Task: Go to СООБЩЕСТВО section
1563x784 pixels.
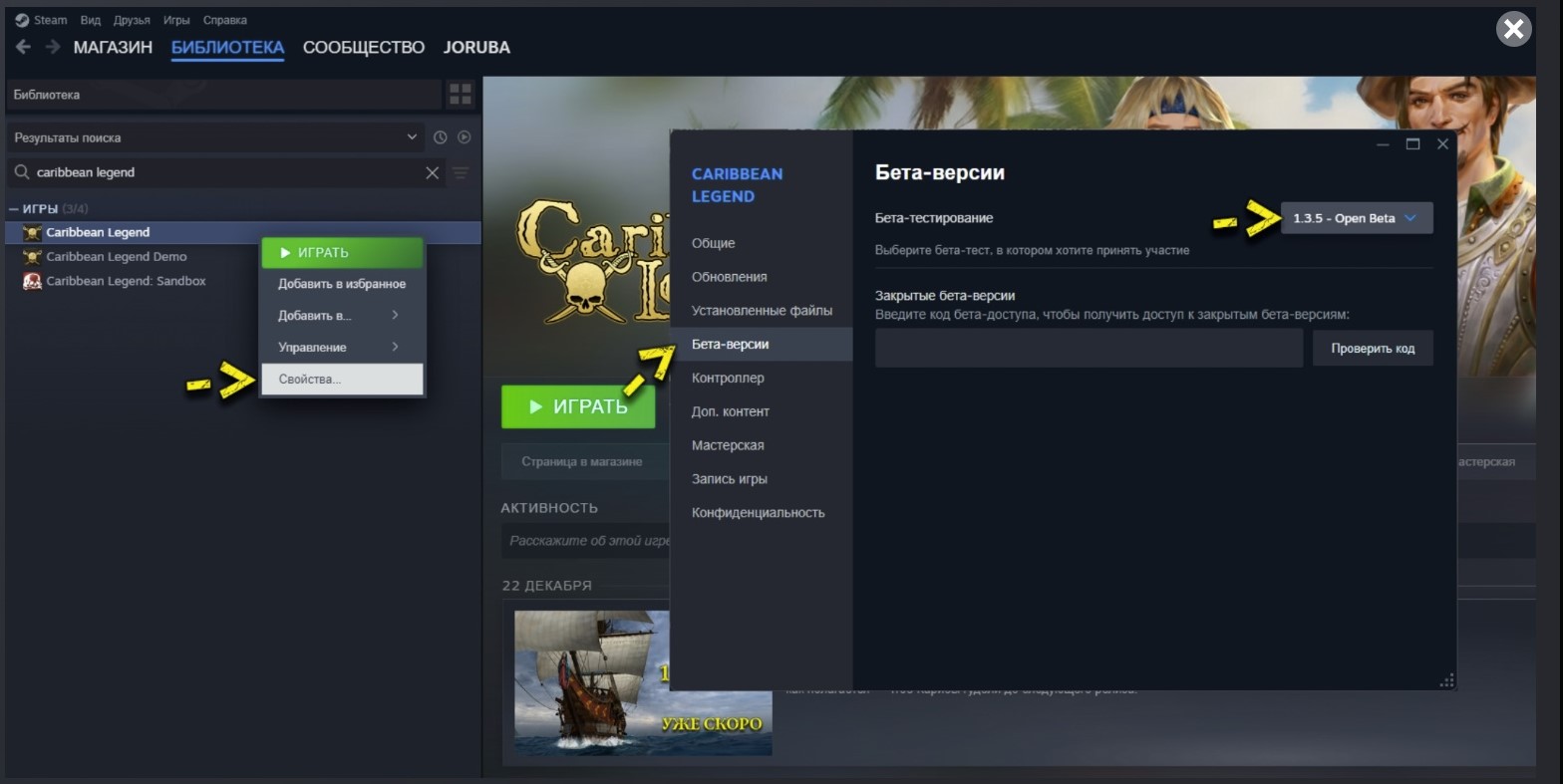Action: (x=364, y=47)
